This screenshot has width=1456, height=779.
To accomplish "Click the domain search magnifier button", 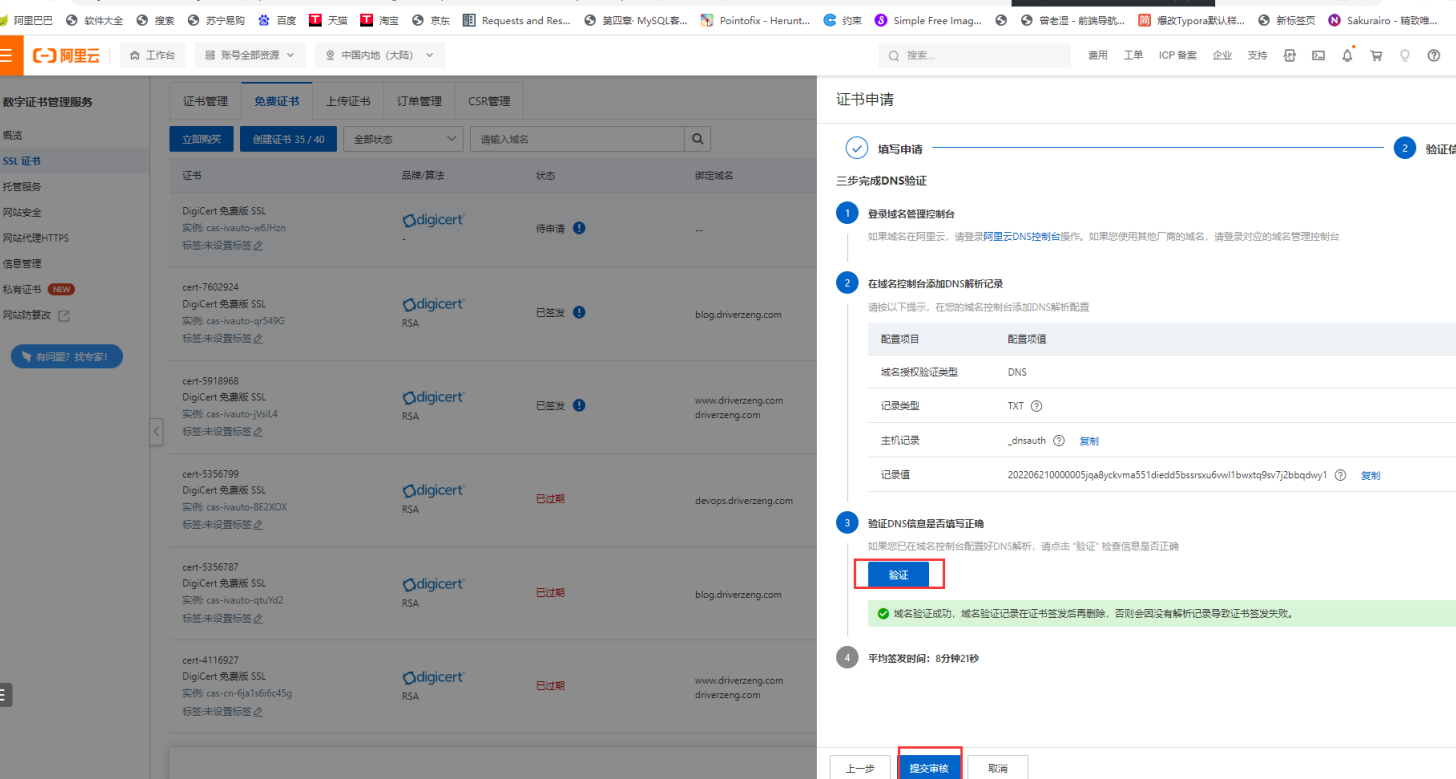I will pyautogui.click(x=698, y=139).
